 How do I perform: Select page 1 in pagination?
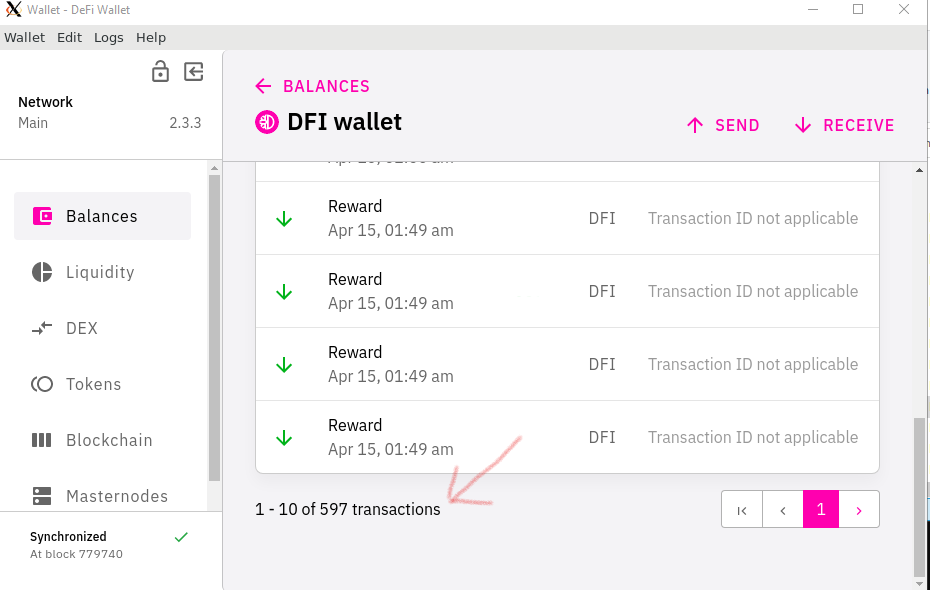[821, 509]
